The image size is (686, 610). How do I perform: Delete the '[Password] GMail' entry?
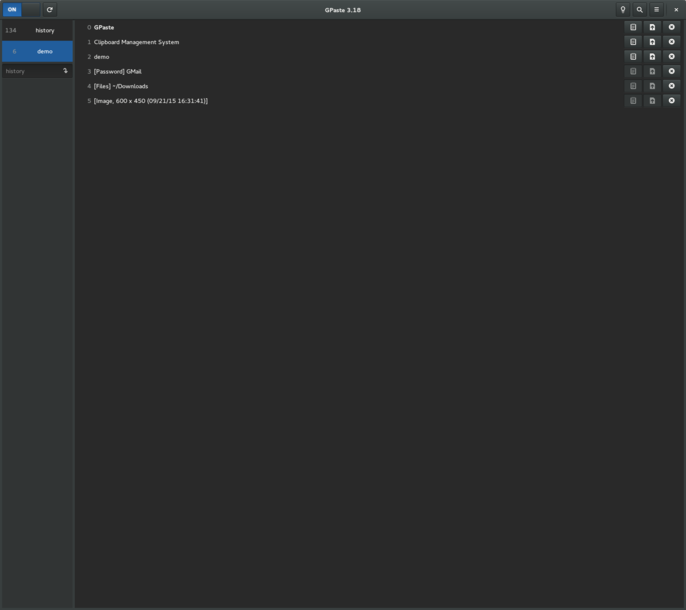click(x=671, y=71)
